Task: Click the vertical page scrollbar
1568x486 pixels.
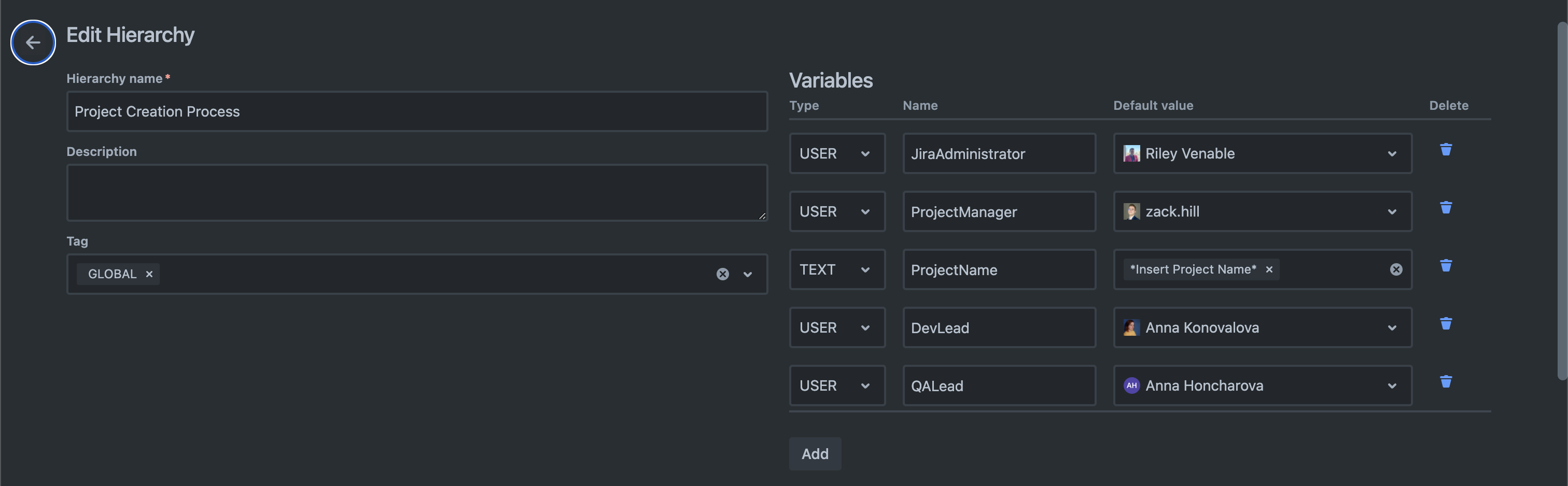Action: click(1562, 201)
